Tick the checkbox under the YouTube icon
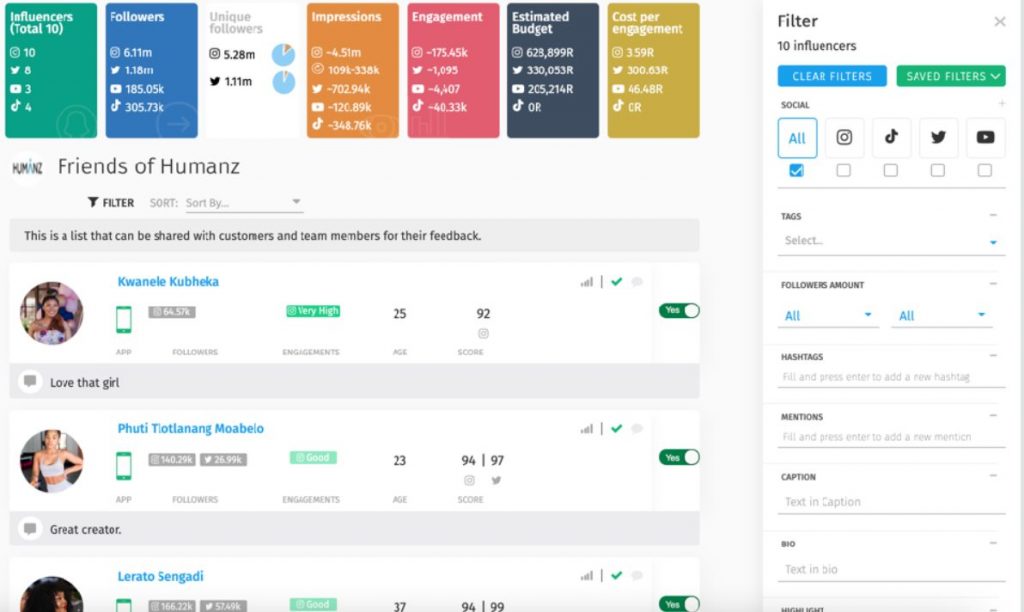The height and width of the screenshot is (612, 1024). coord(985,170)
